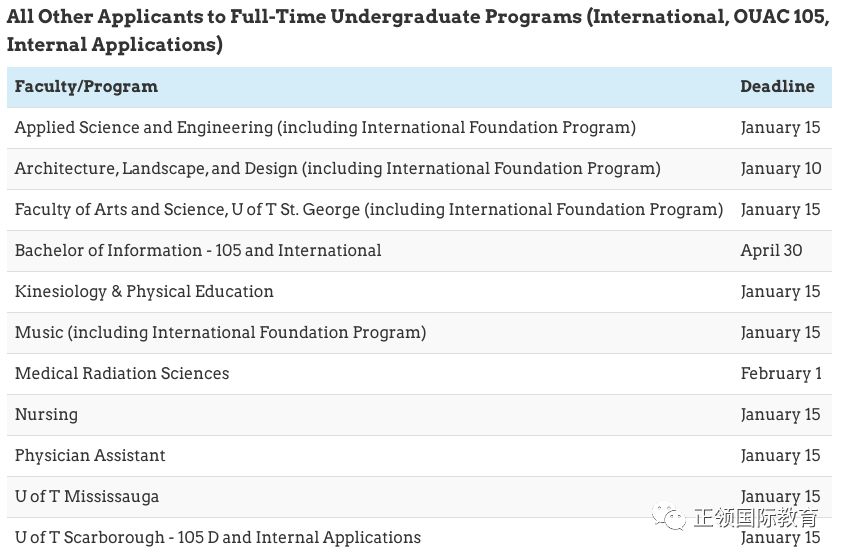846x555 pixels.
Task: Select the Deadline column header
Action: point(777,86)
